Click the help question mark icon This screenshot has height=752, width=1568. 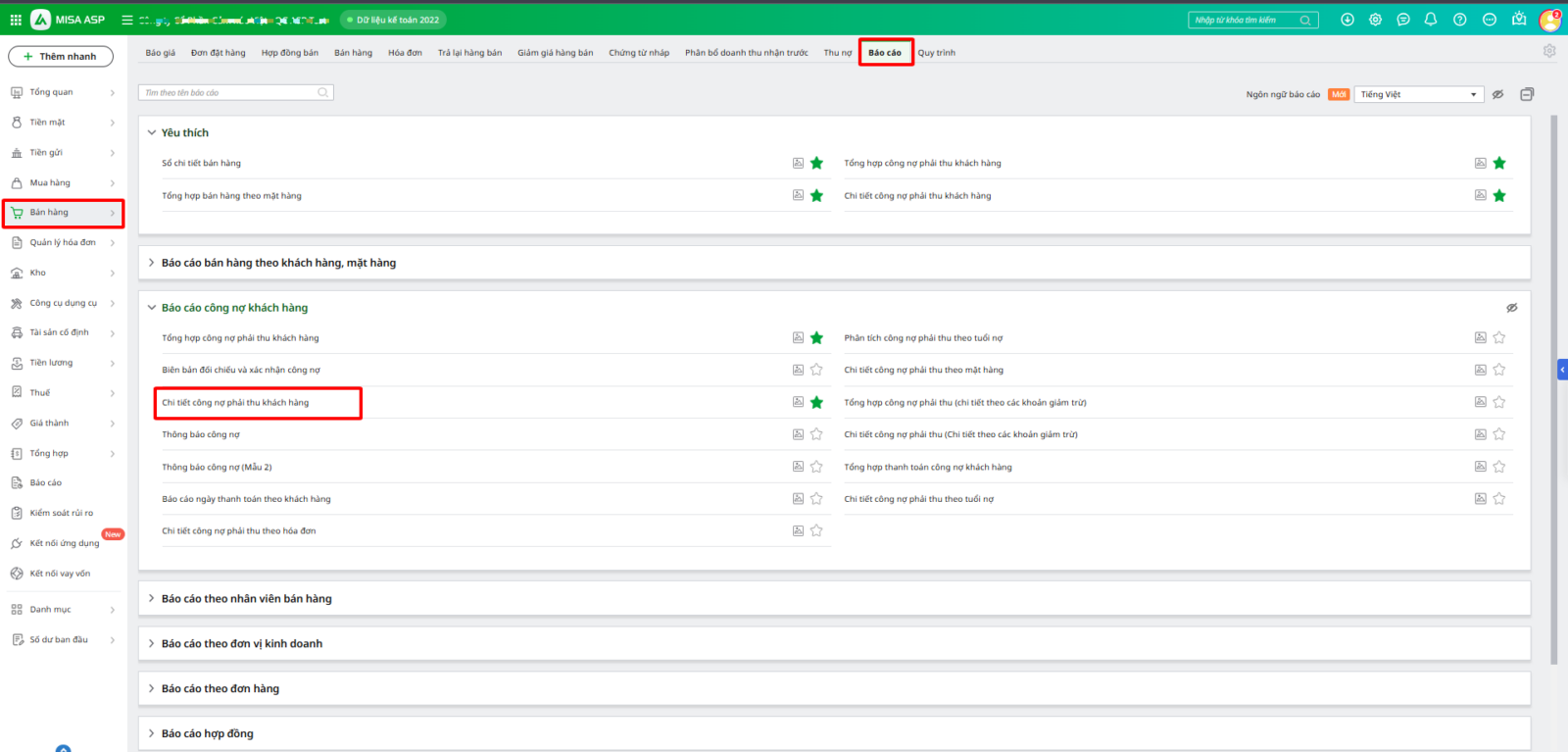1459,20
